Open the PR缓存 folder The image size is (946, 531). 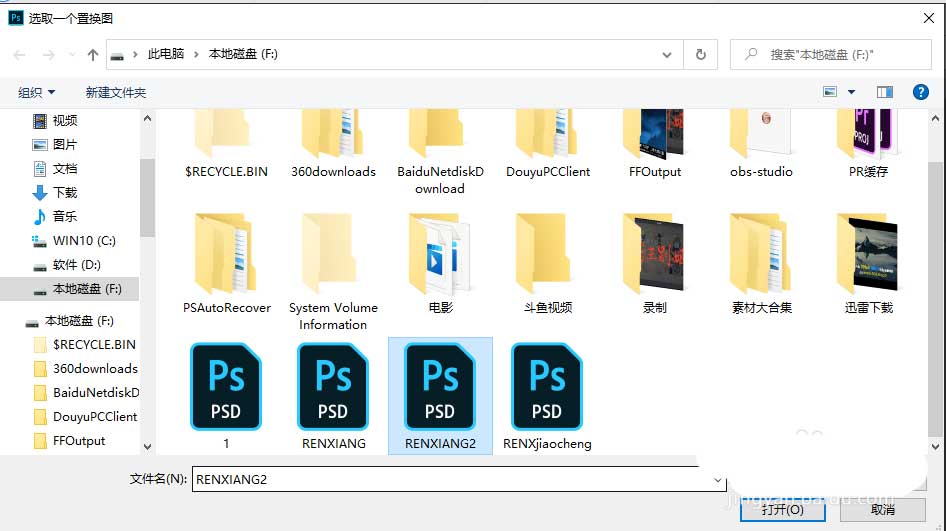868,145
